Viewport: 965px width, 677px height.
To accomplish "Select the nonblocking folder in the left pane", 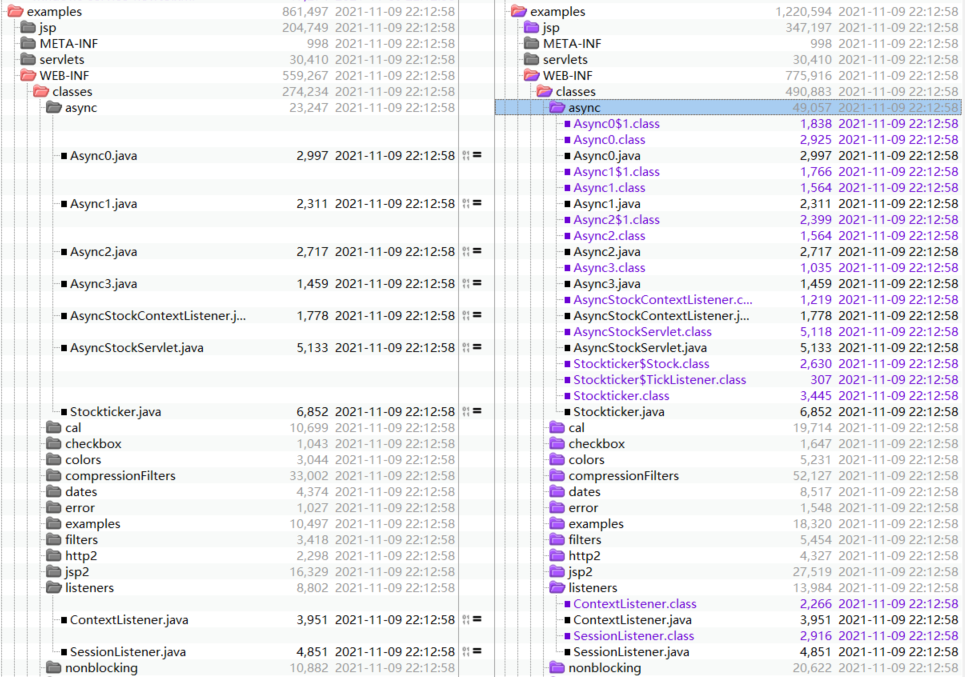I will [x=102, y=668].
